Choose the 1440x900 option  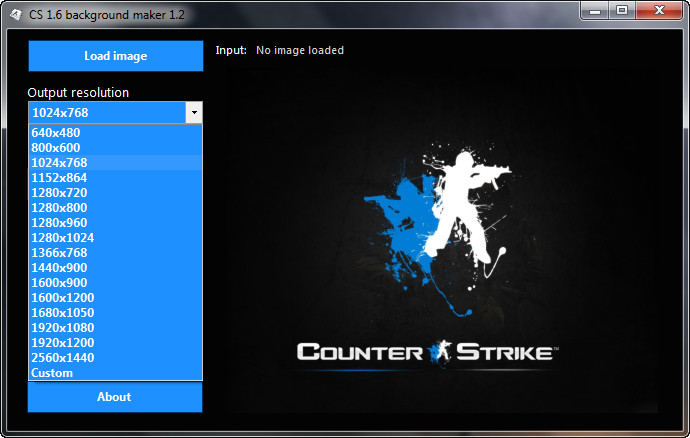[x=115, y=267]
